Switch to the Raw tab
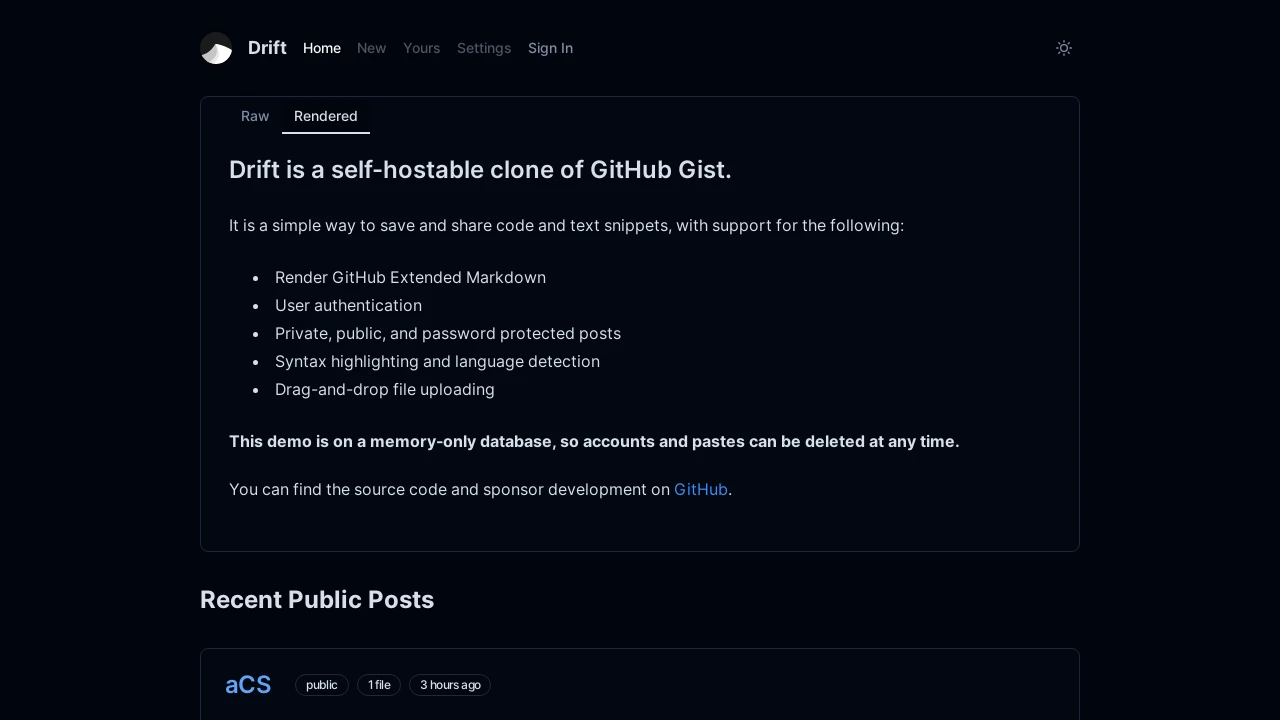The height and width of the screenshot is (720, 1280). pyautogui.click(x=255, y=116)
